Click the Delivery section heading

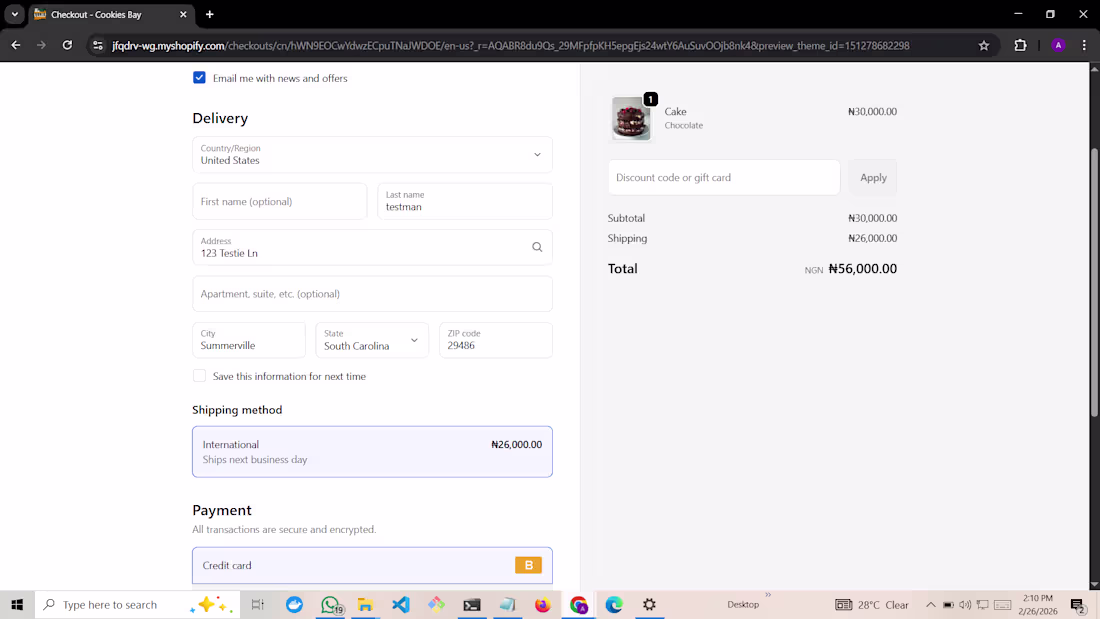point(220,118)
